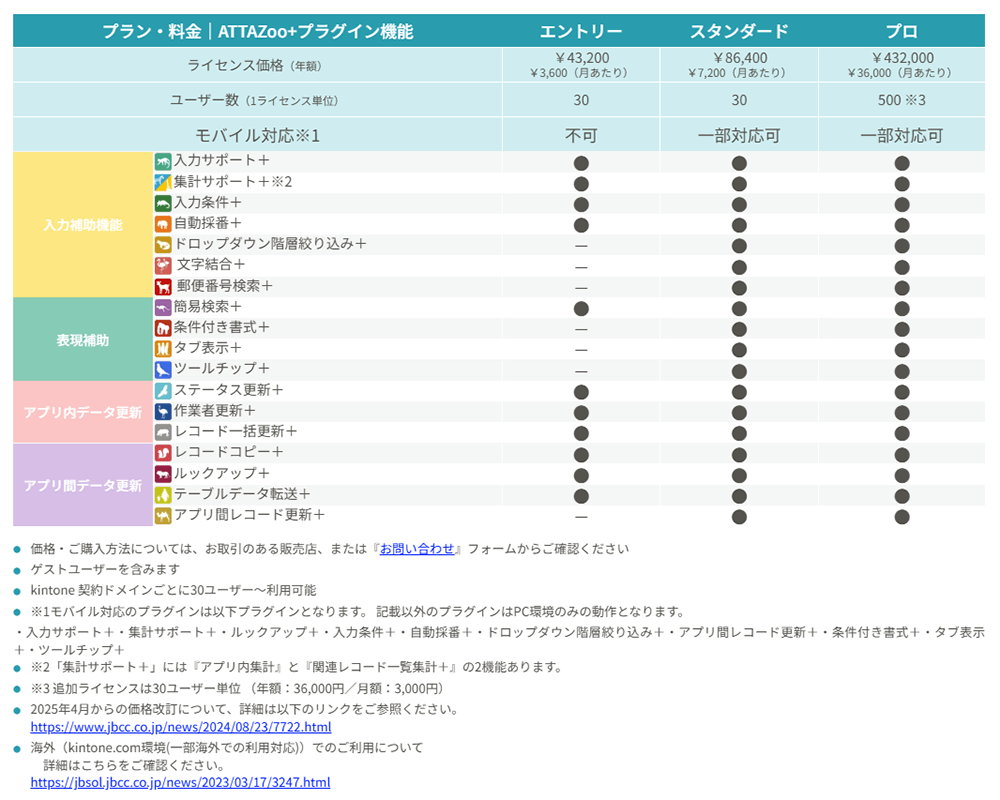Click the flamingo icon for 文字結合＋
The height and width of the screenshot is (800, 1000).
(x=162, y=265)
